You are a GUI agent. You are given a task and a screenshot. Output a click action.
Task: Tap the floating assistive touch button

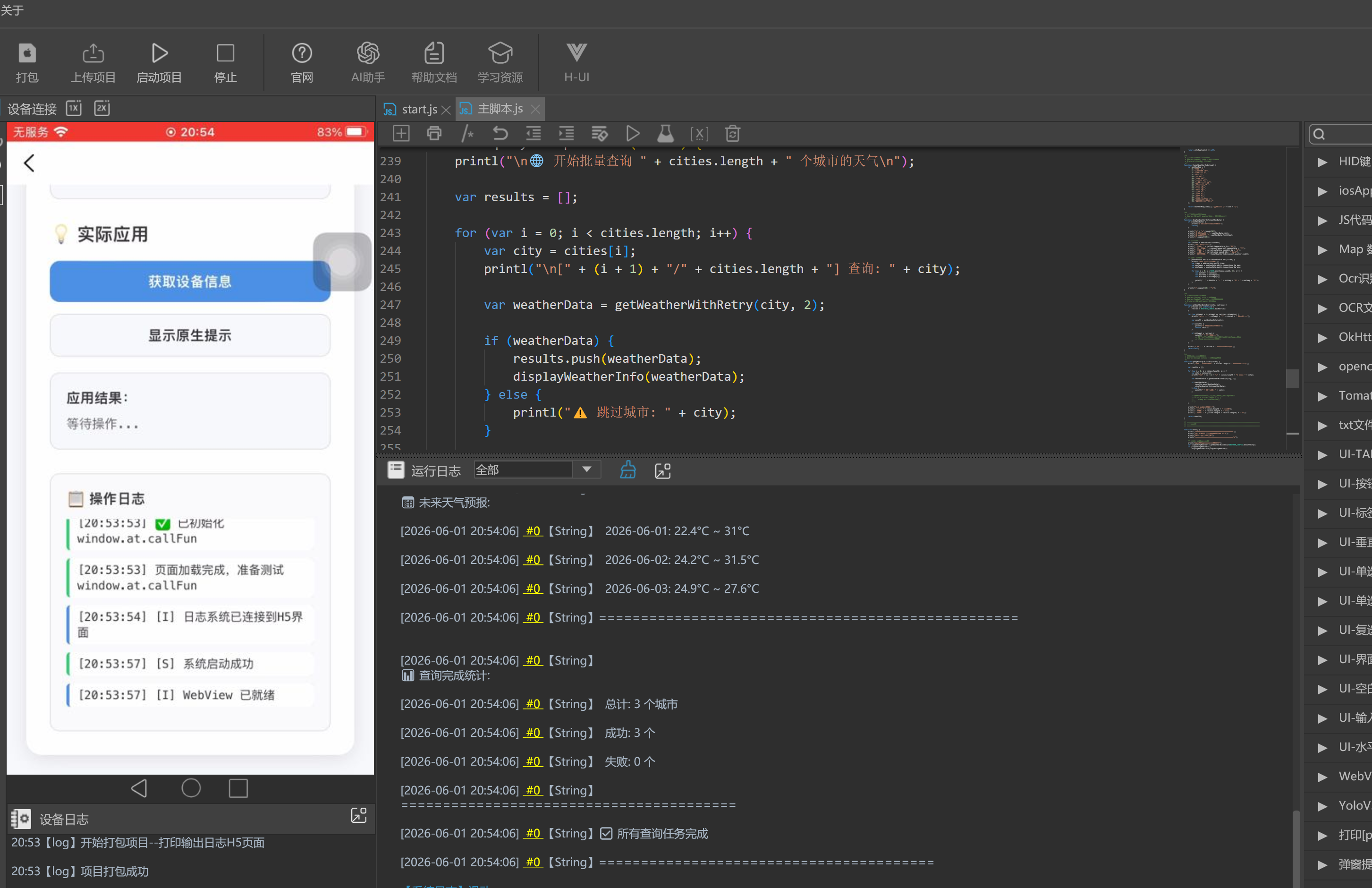[342, 262]
